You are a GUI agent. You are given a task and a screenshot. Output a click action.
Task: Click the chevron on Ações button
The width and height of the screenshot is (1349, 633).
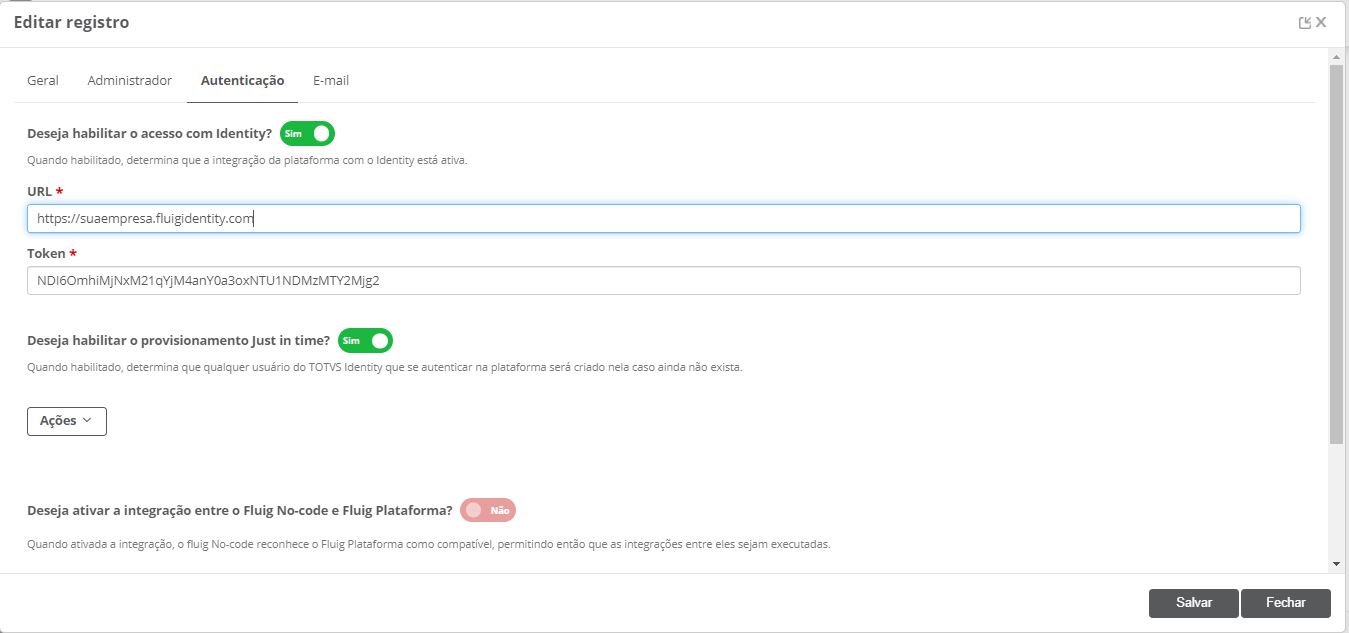[x=87, y=421]
